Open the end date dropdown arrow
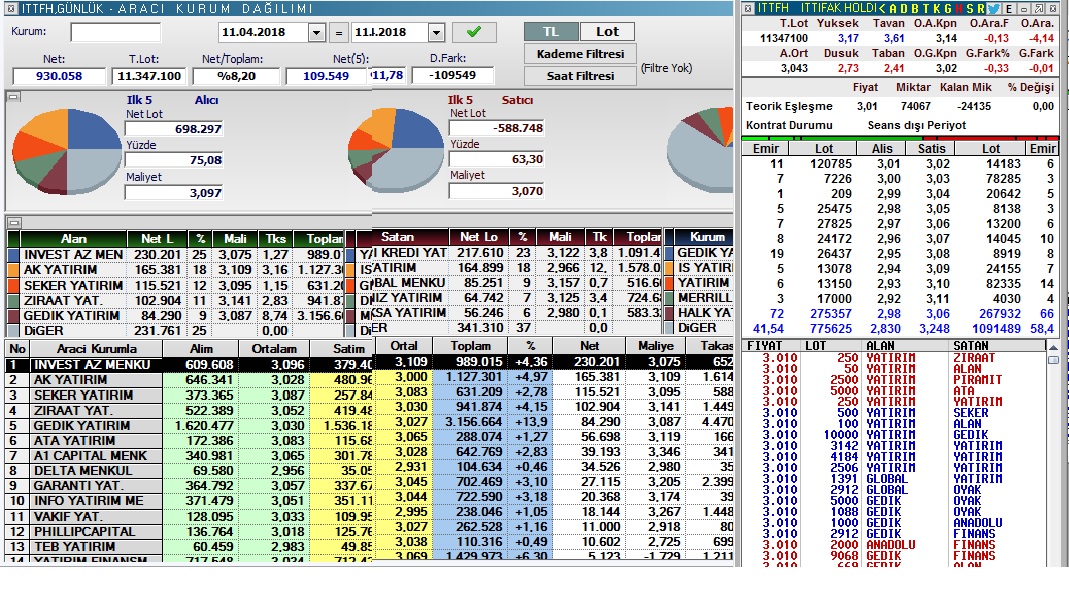This screenshot has width=1069, height=614. [436, 32]
